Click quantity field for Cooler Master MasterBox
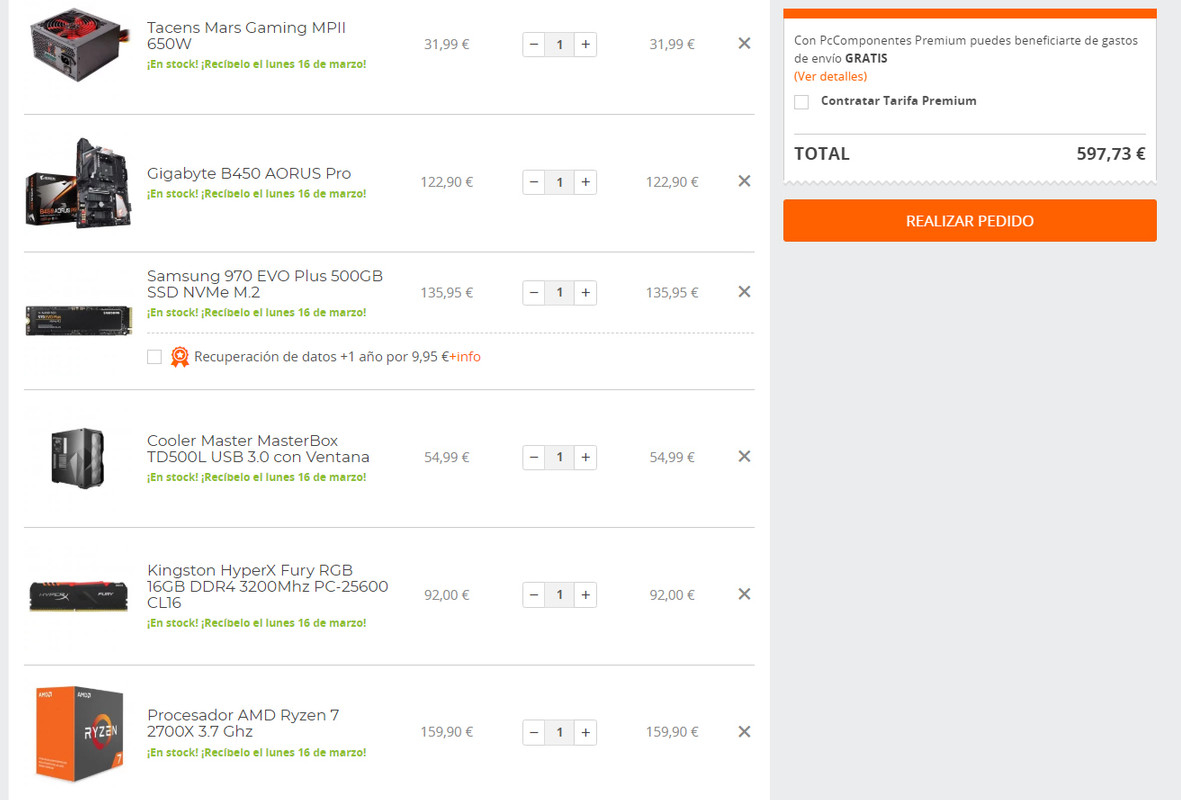 coord(559,457)
